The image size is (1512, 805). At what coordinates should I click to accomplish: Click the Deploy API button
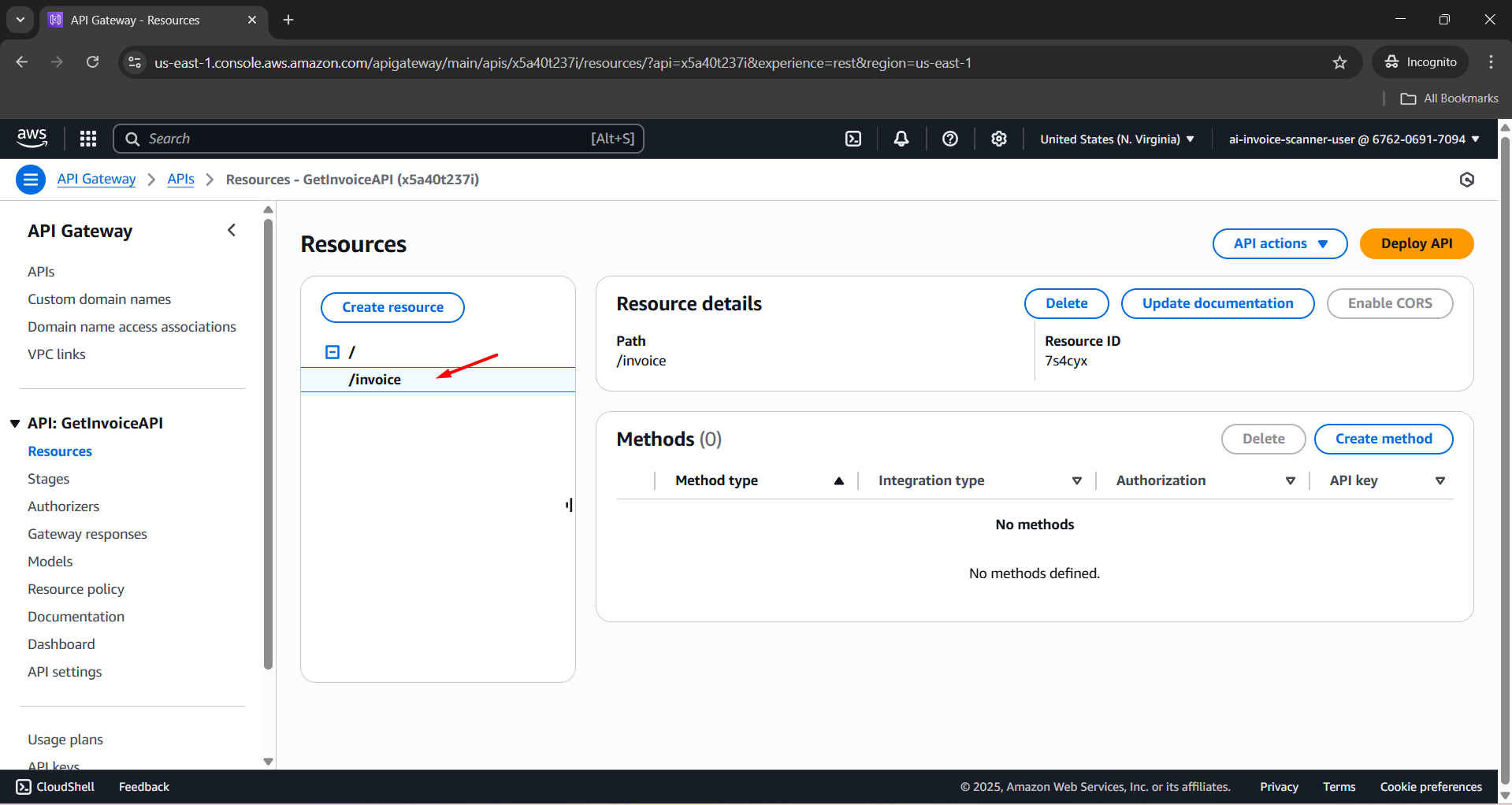tap(1416, 243)
